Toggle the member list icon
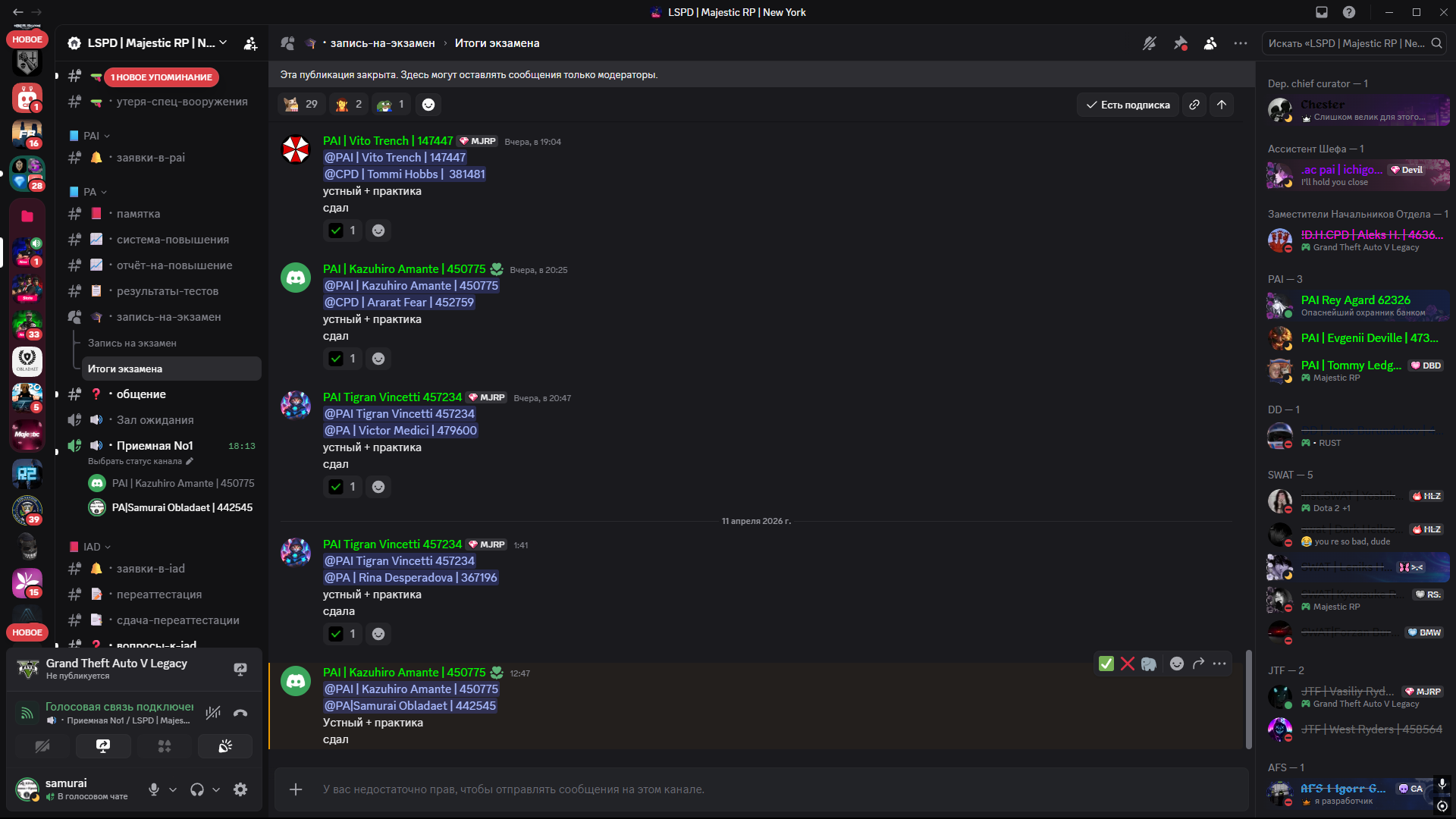The height and width of the screenshot is (819, 1456). [x=1210, y=43]
